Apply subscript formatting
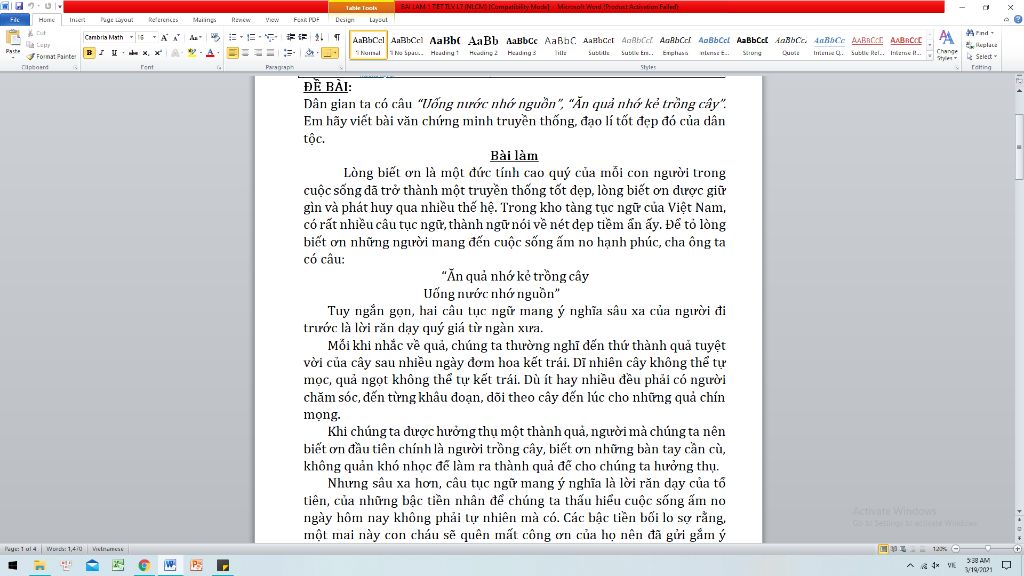 tap(146, 53)
